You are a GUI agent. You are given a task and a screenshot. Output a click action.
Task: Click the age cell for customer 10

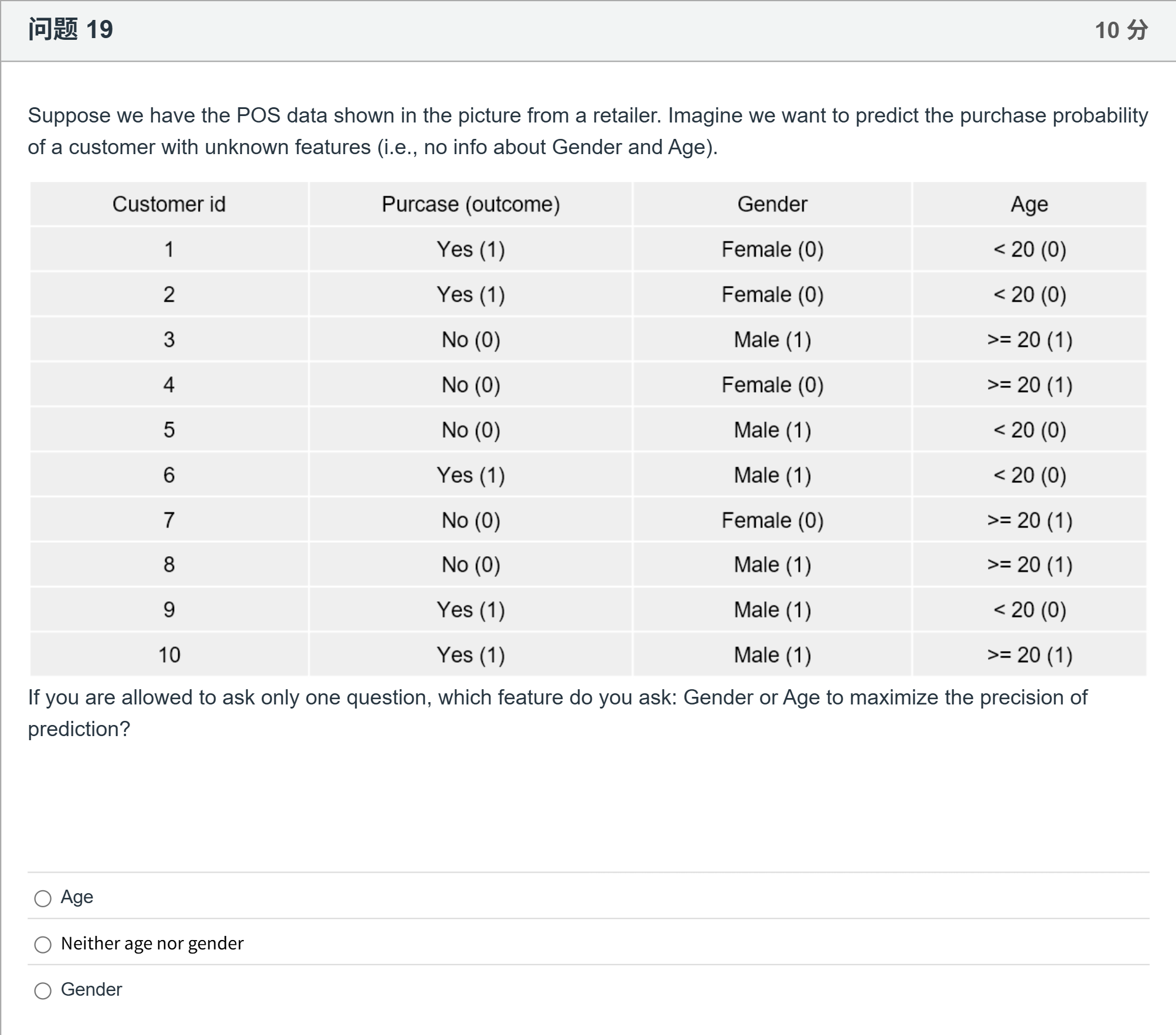1030,655
